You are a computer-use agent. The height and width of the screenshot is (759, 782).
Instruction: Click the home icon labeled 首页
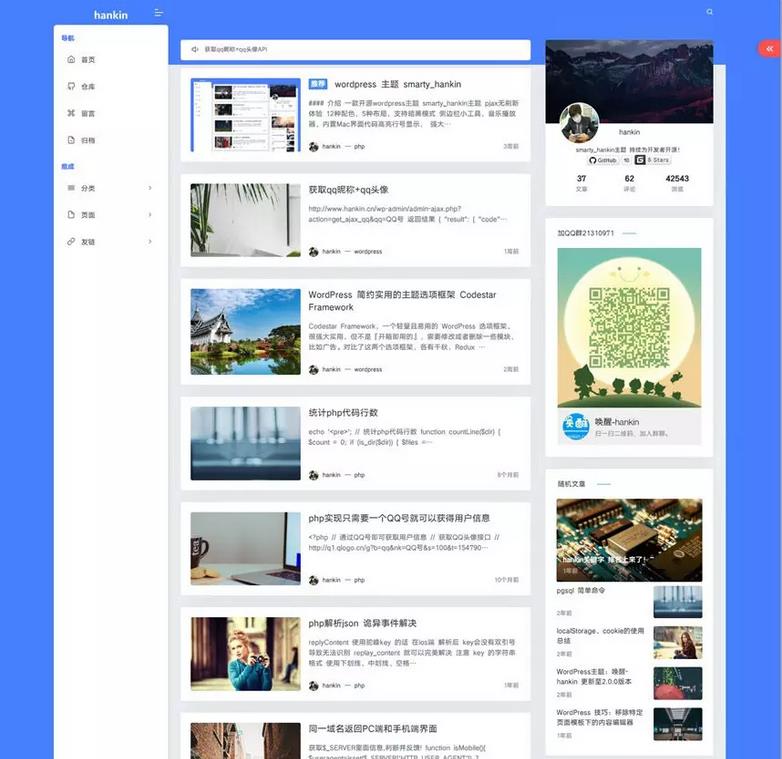tap(71, 60)
